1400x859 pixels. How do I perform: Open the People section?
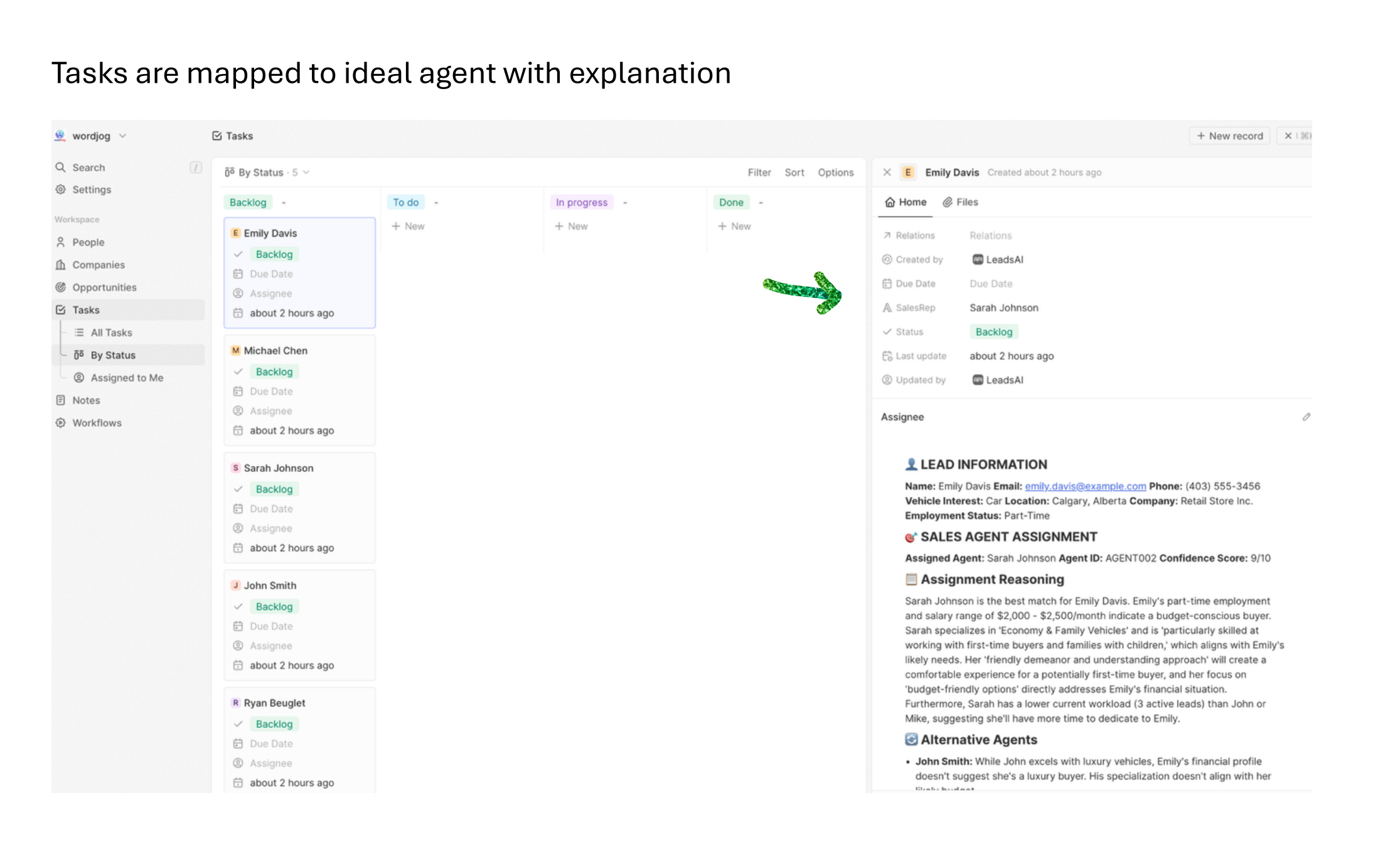pyautogui.click(x=88, y=242)
